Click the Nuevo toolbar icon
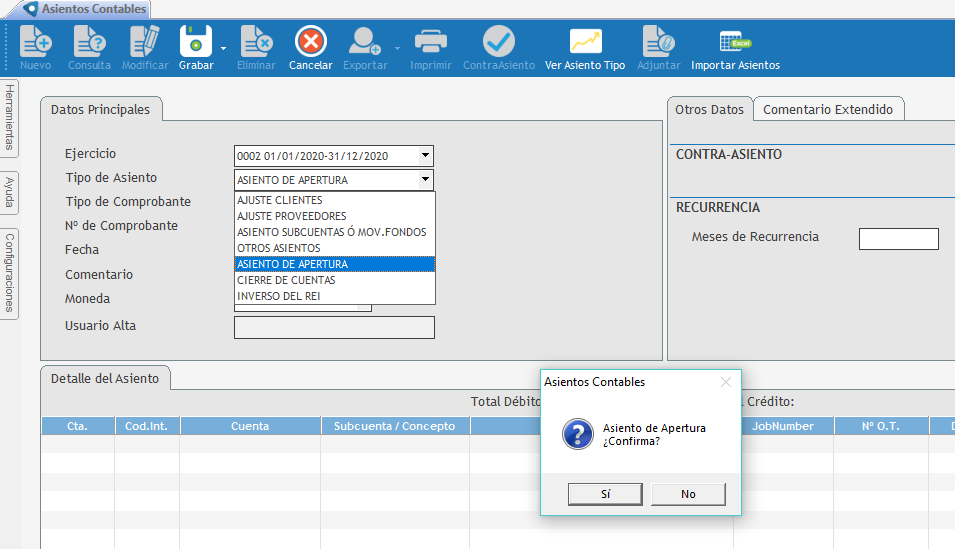The width and height of the screenshot is (955, 549). [x=35, y=42]
